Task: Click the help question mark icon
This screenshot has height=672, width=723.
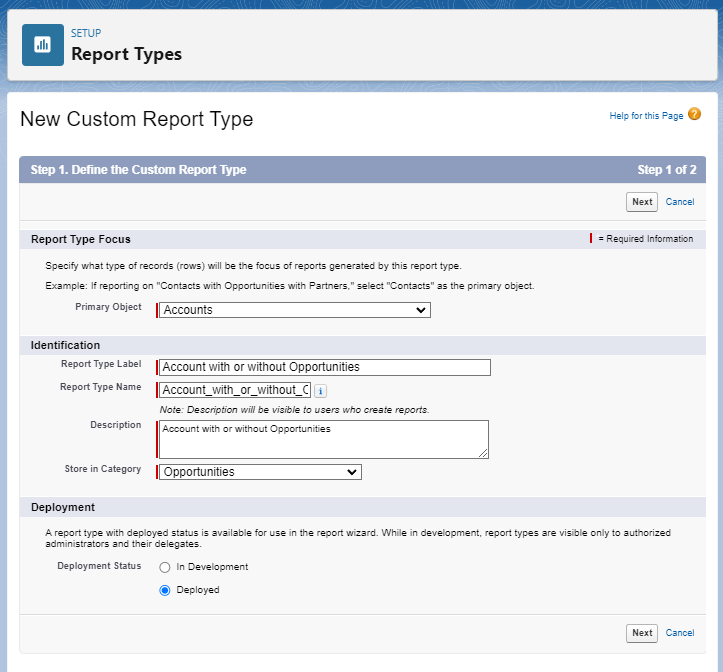Action: (x=694, y=115)
